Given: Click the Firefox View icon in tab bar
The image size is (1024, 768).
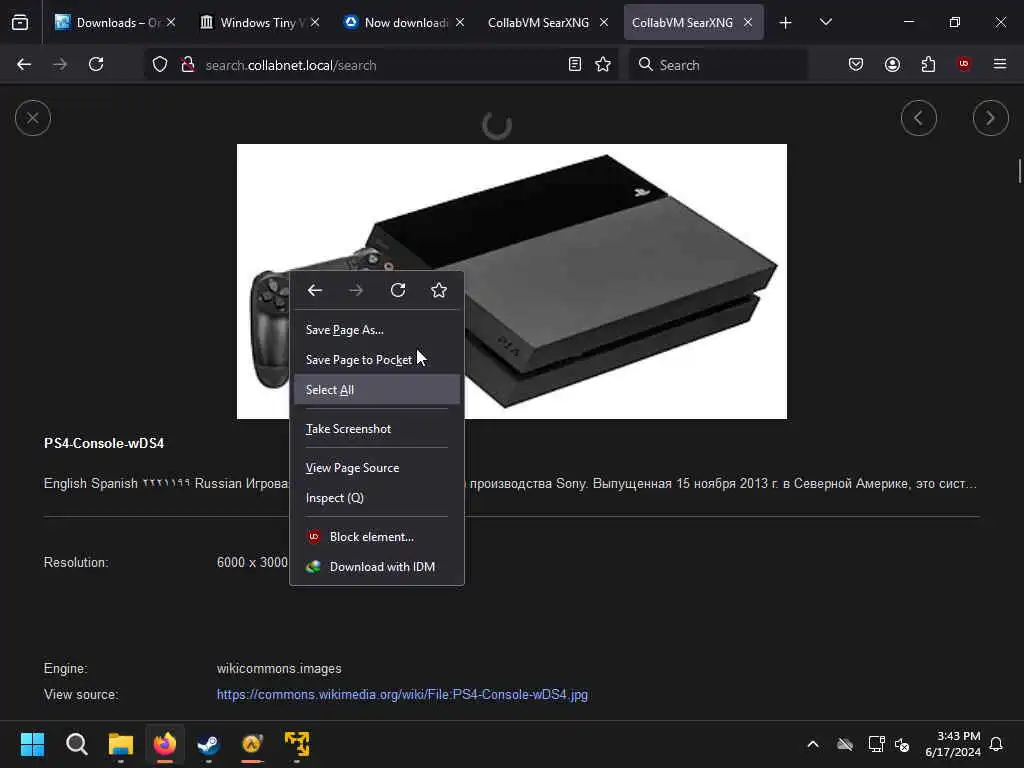Looking at the screenshot, I should pyautogui.click(x=20, y=22).
